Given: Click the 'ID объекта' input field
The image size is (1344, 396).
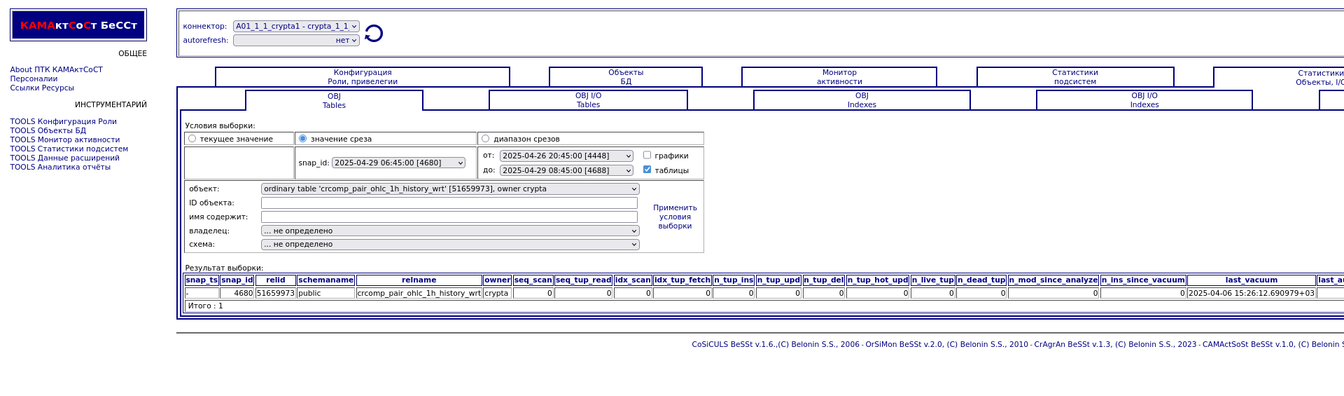Looking at the screenshot, I should (x=449, y=203).
